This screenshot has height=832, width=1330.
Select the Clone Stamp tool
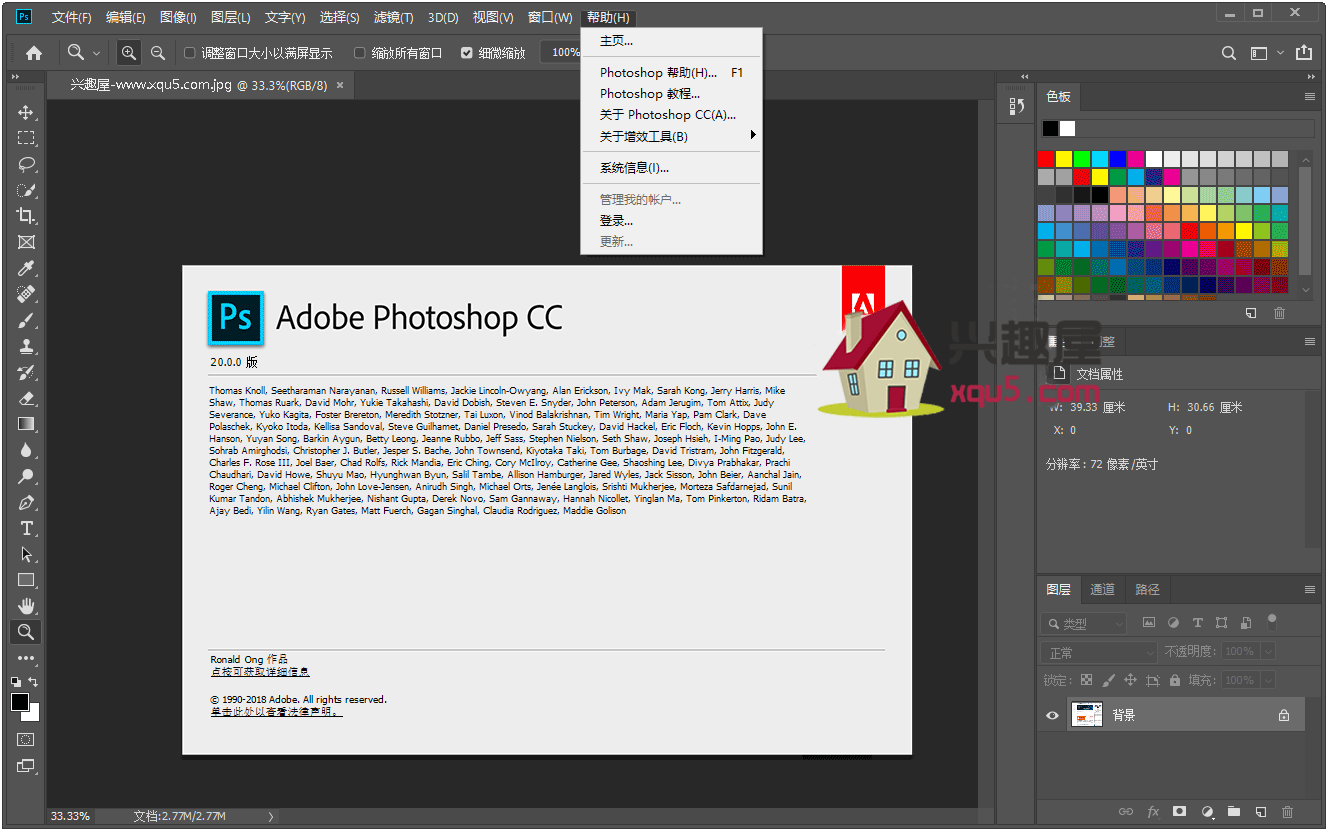(x=26, y=346)
